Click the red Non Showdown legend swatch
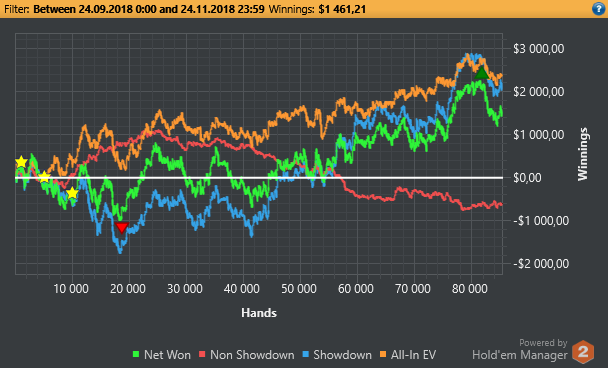Viewport: 608px width, 368px height. (x=202, y=354)
